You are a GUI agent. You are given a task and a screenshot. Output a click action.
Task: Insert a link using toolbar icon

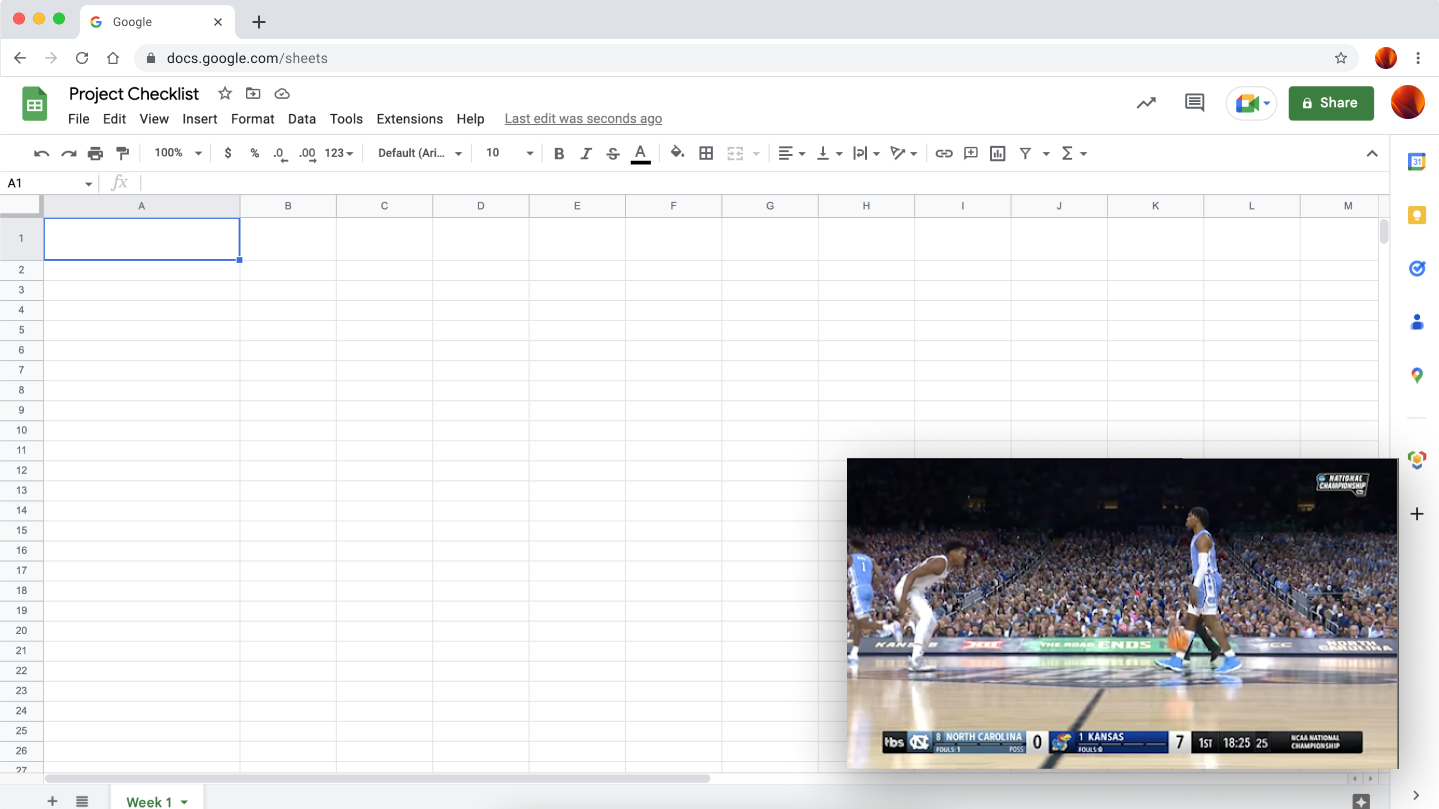943,153
